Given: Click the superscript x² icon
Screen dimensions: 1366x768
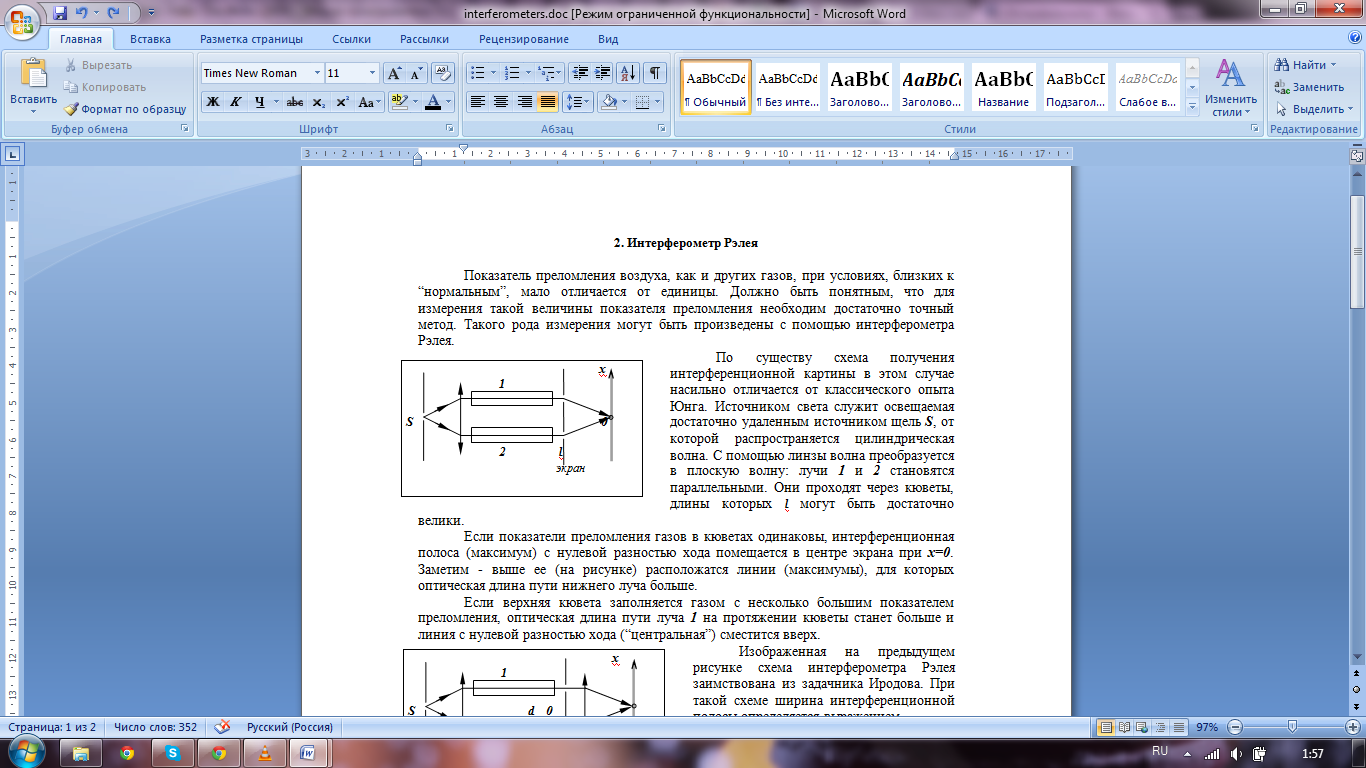Looking at the screenshot, I should click(342, 102).
